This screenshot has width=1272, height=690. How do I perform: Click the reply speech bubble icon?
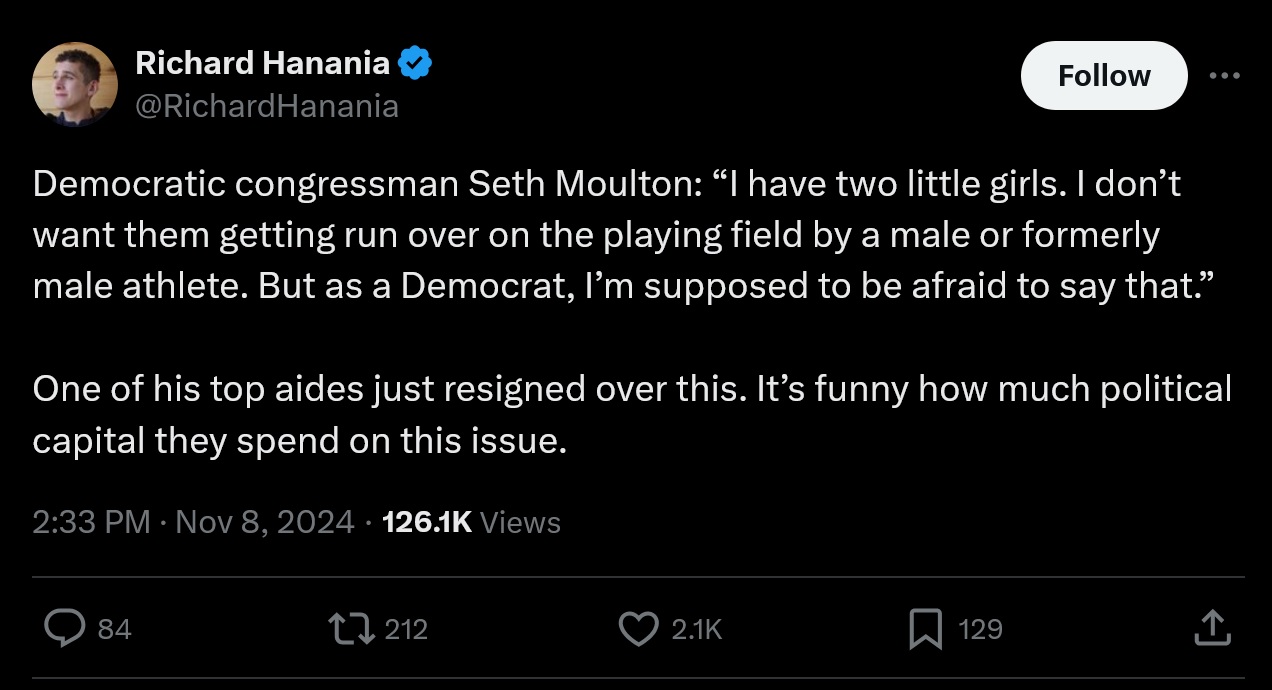click(65, 628)
